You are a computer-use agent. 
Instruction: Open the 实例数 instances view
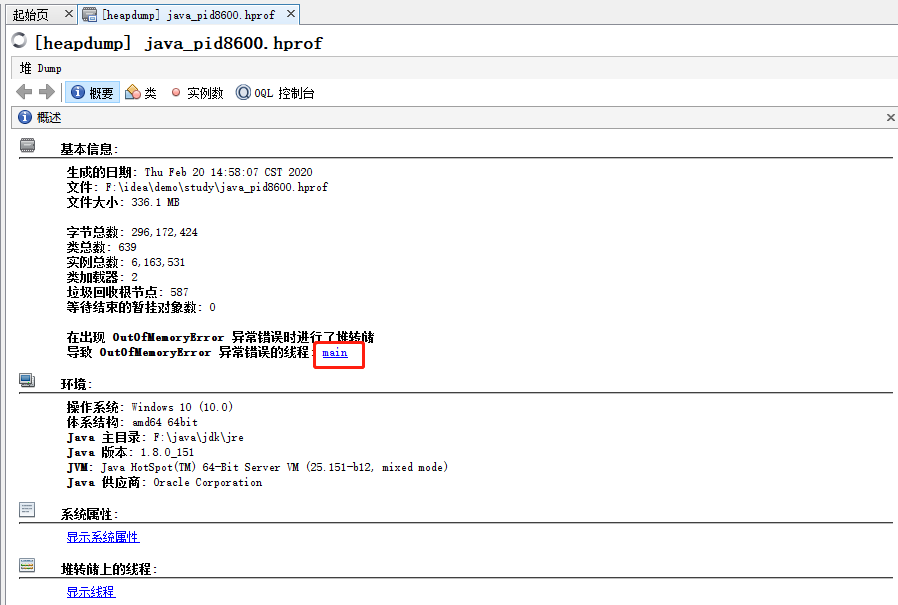click(x=197, y=92)
